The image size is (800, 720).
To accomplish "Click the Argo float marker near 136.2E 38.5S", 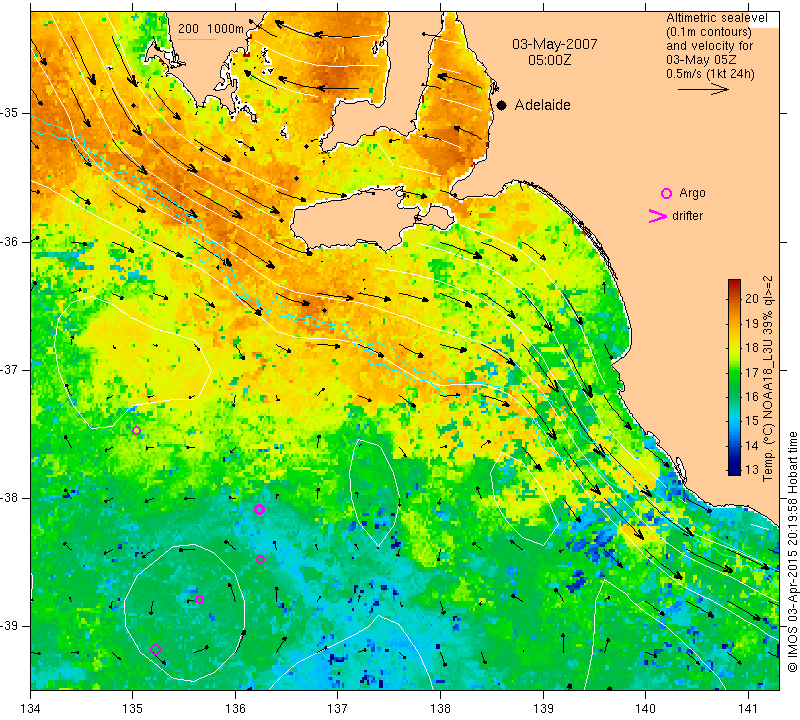I will 260,559.
